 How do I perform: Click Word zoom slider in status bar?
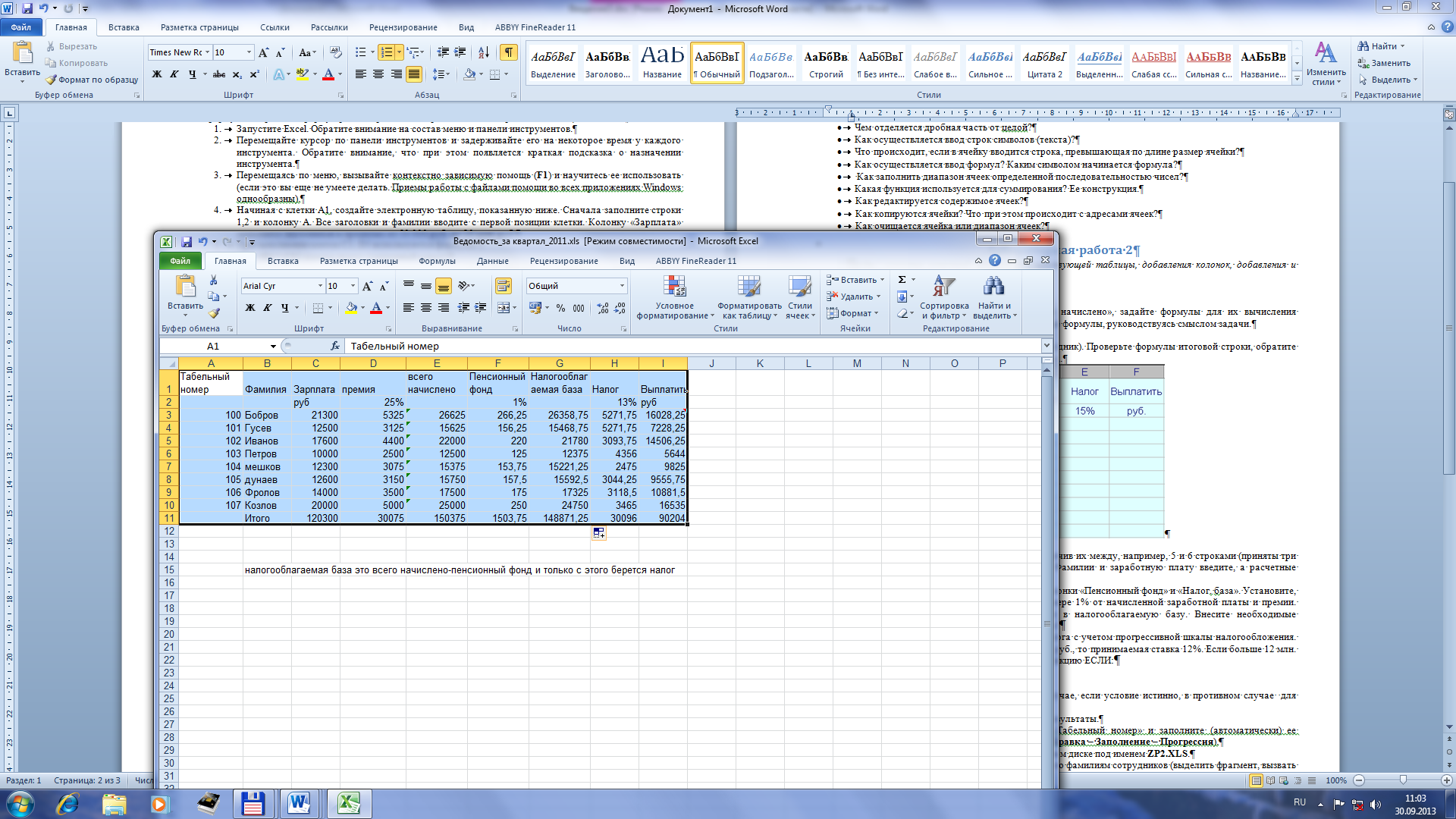click(1402, 780)
